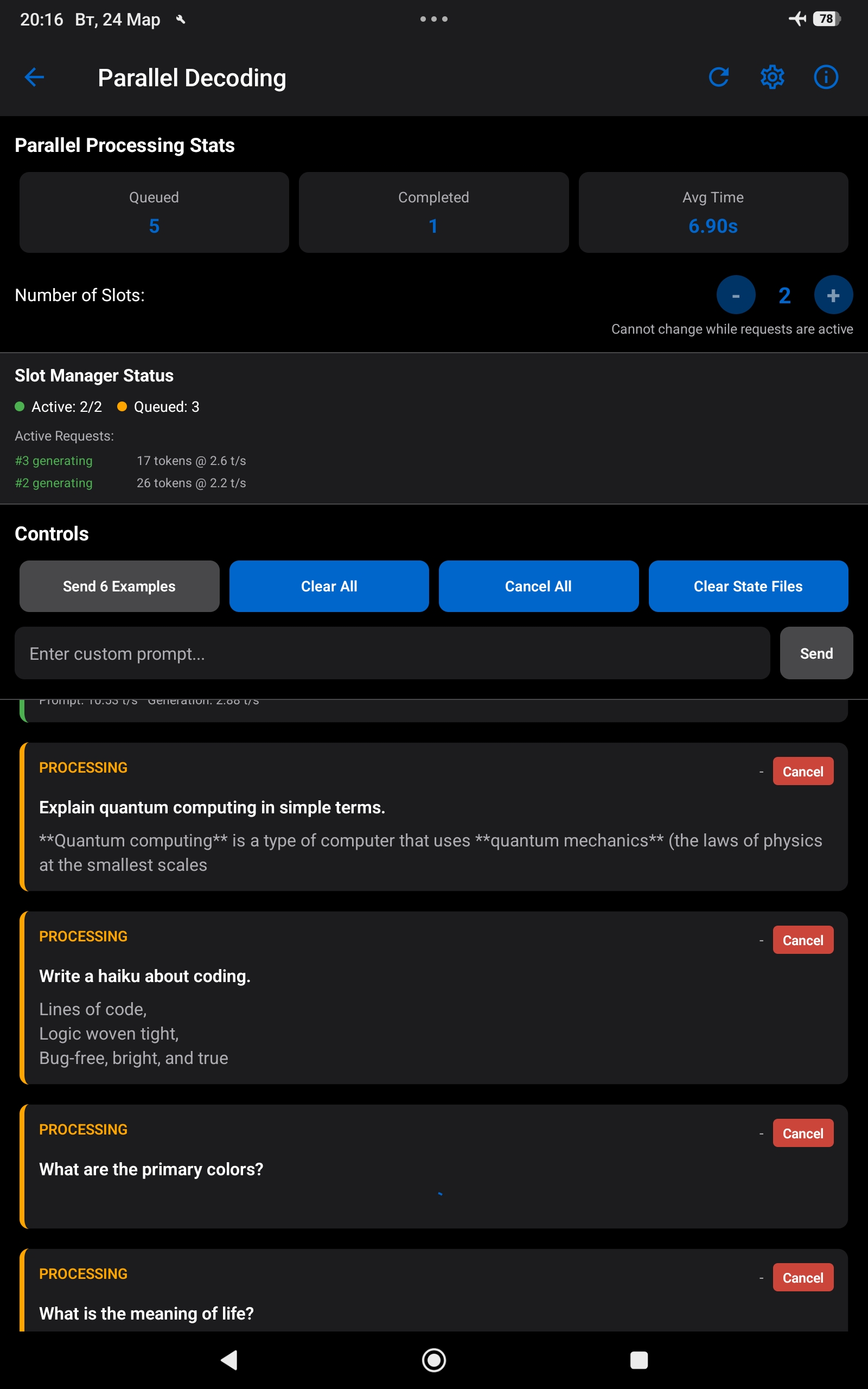This screenshot has height=1389, width=868.
Task: Increase slots with the plus button
Action: point(833,295)
